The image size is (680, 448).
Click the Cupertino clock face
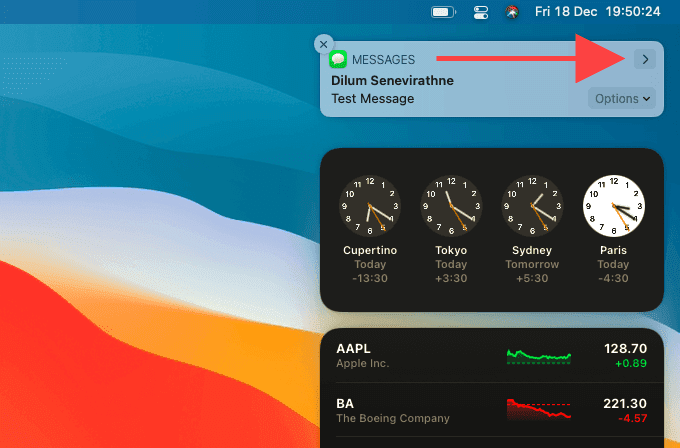click(369, 205)
